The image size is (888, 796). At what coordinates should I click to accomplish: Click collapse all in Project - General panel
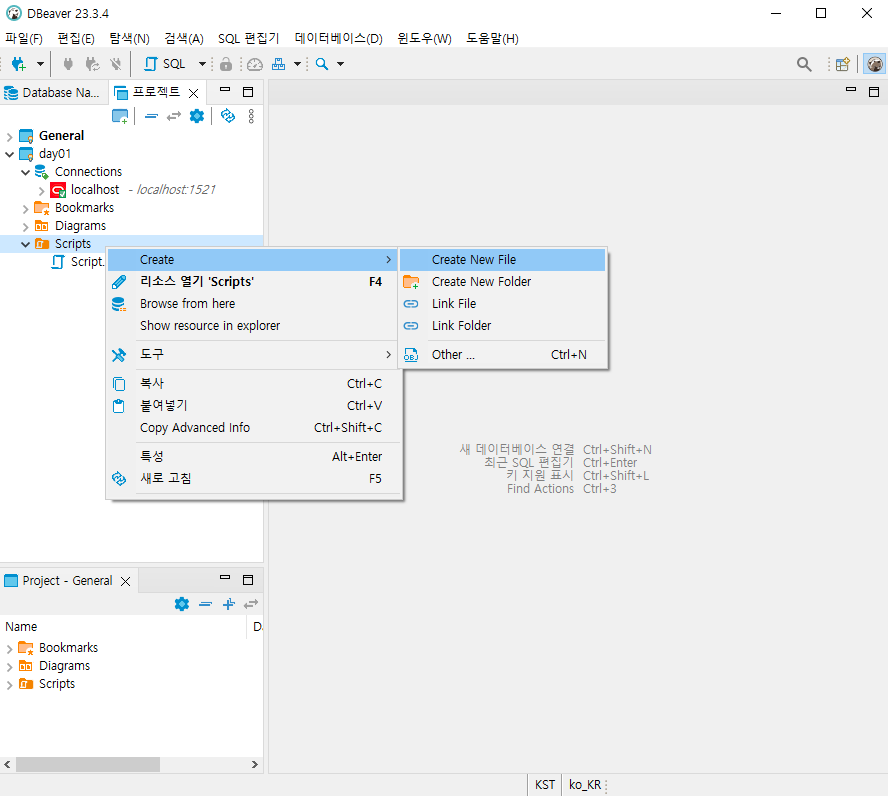tap(206, 605)
